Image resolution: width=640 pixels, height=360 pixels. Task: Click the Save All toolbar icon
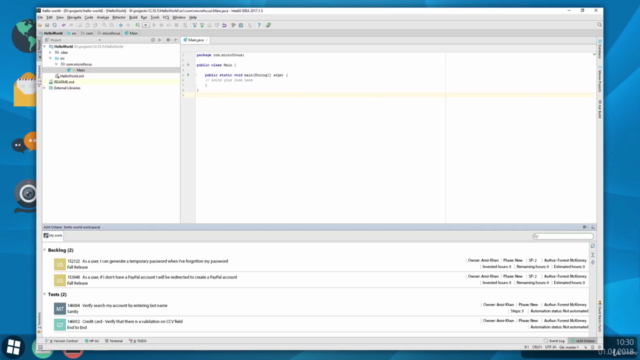coord(47,25)
